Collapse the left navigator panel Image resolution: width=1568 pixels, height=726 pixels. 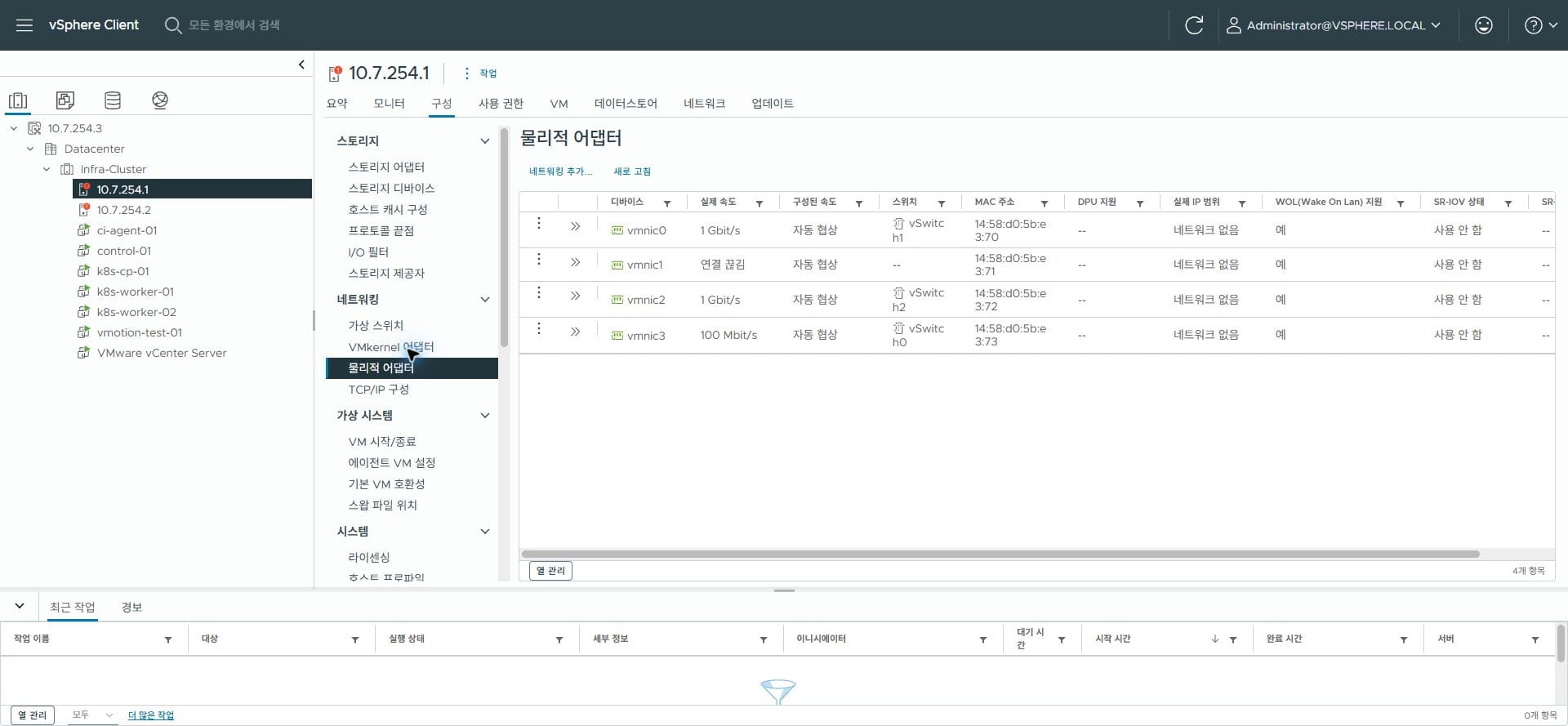point(301,65)
